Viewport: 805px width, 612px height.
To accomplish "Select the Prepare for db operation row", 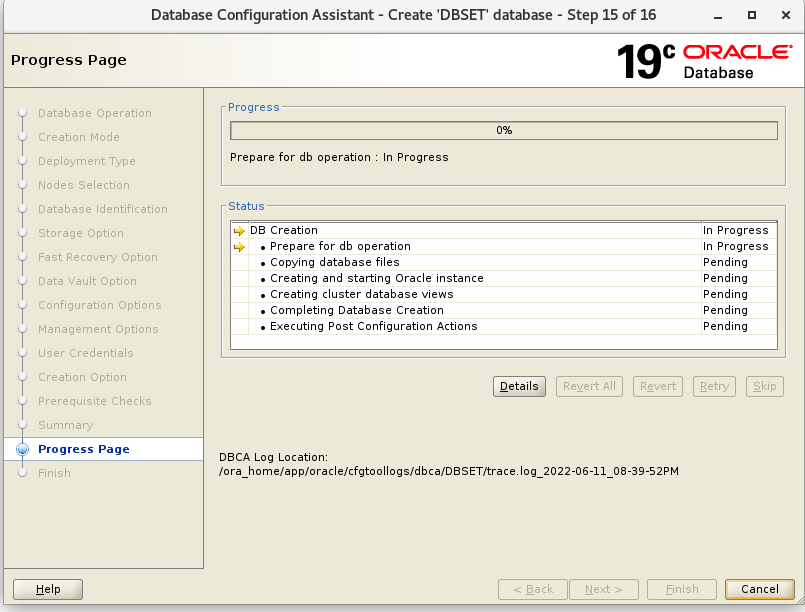I will (x=504, y=246).
